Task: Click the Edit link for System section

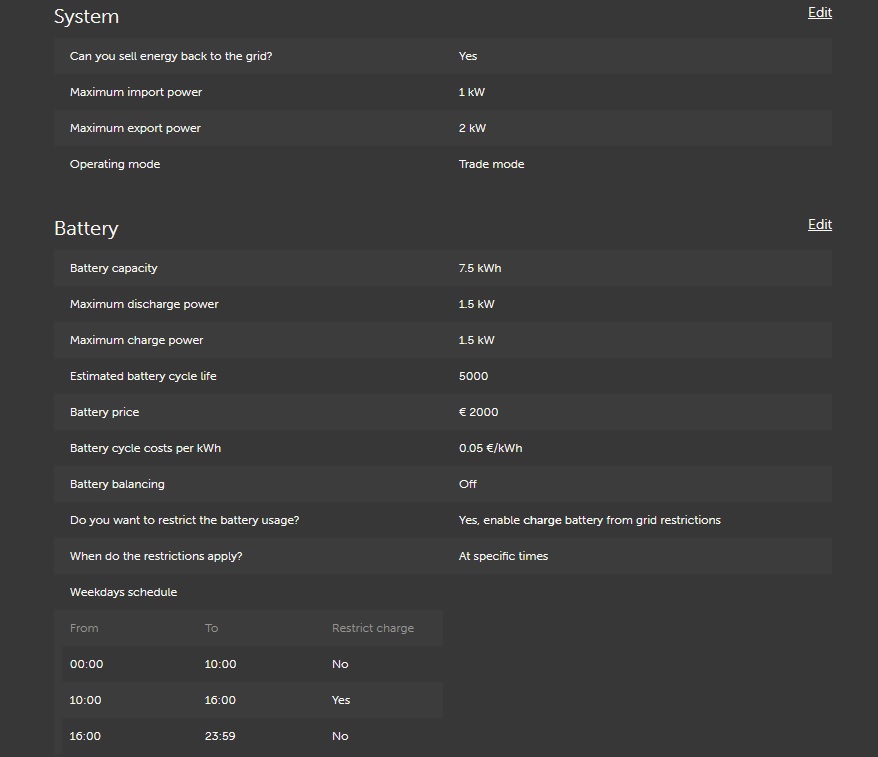Action: (819, 13)
